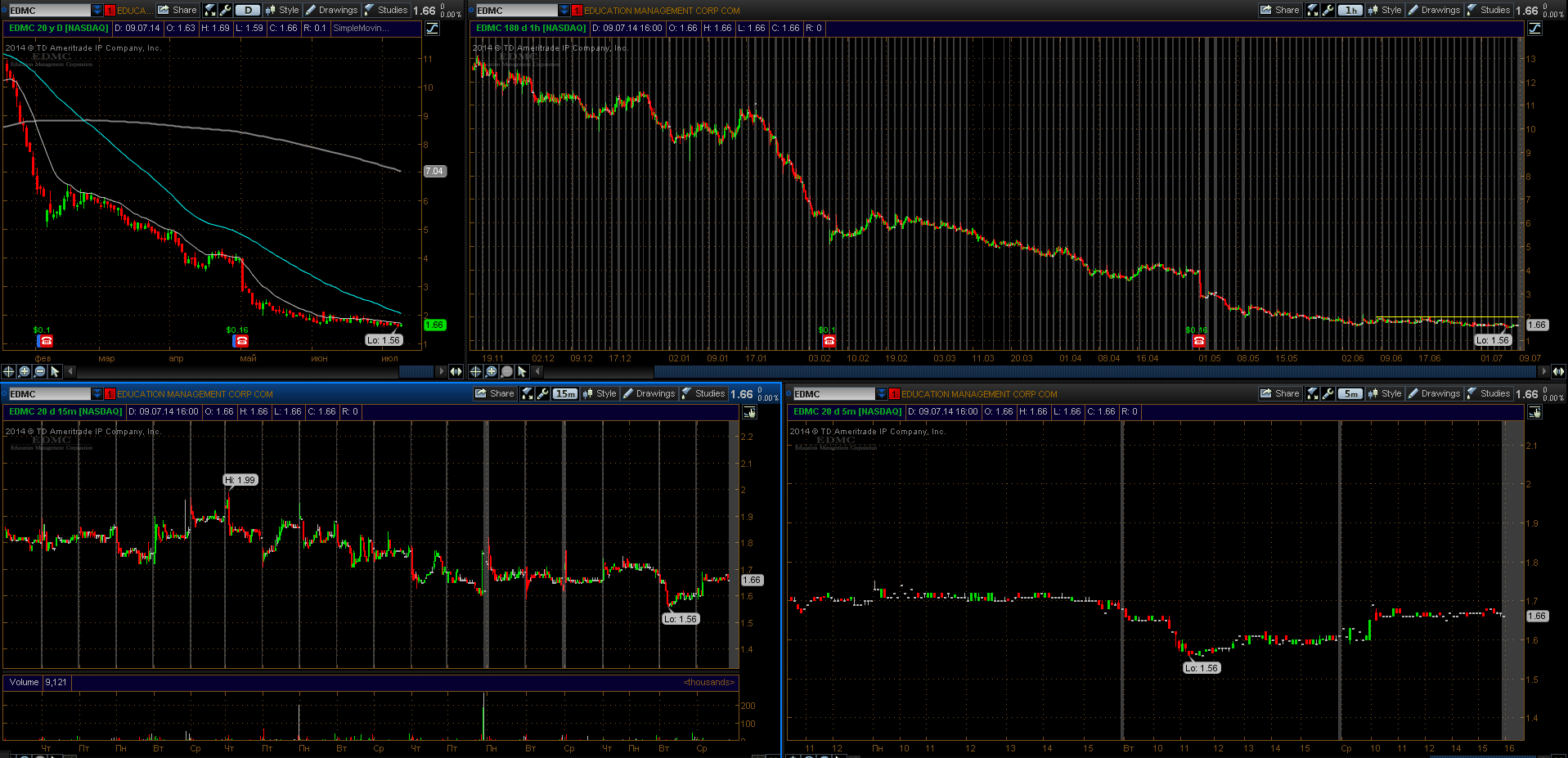Screen dimensions: 1568x758
Task: Click $0.16 earnings phone icon on daily chart
Action: 240,341
